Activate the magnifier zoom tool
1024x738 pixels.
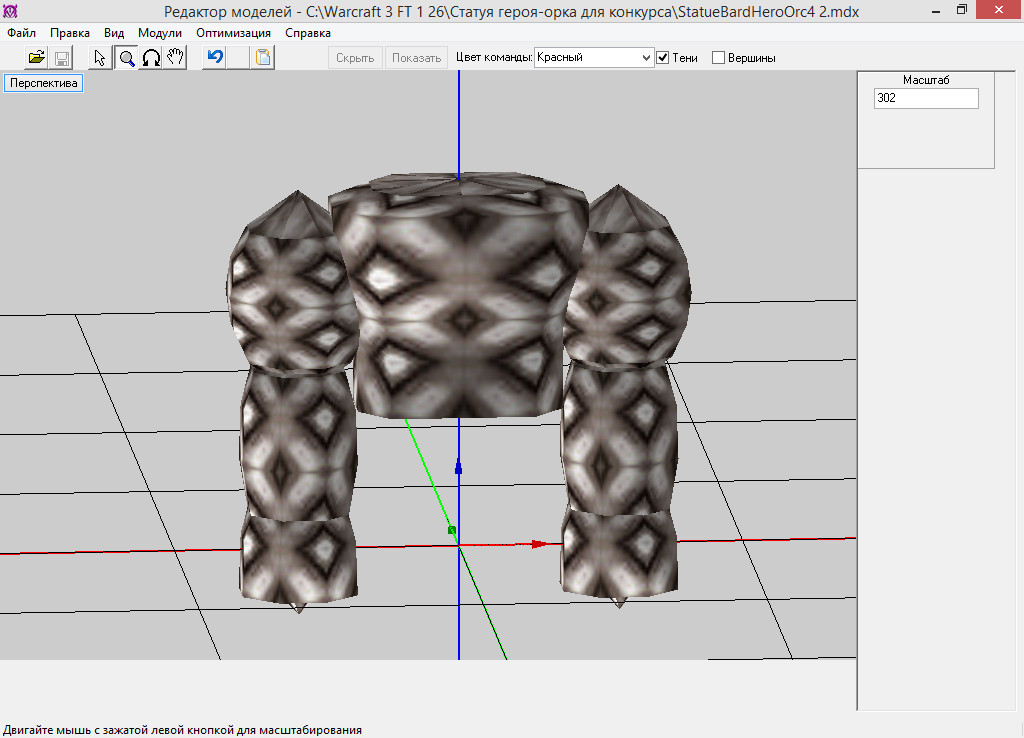[126, 57]
